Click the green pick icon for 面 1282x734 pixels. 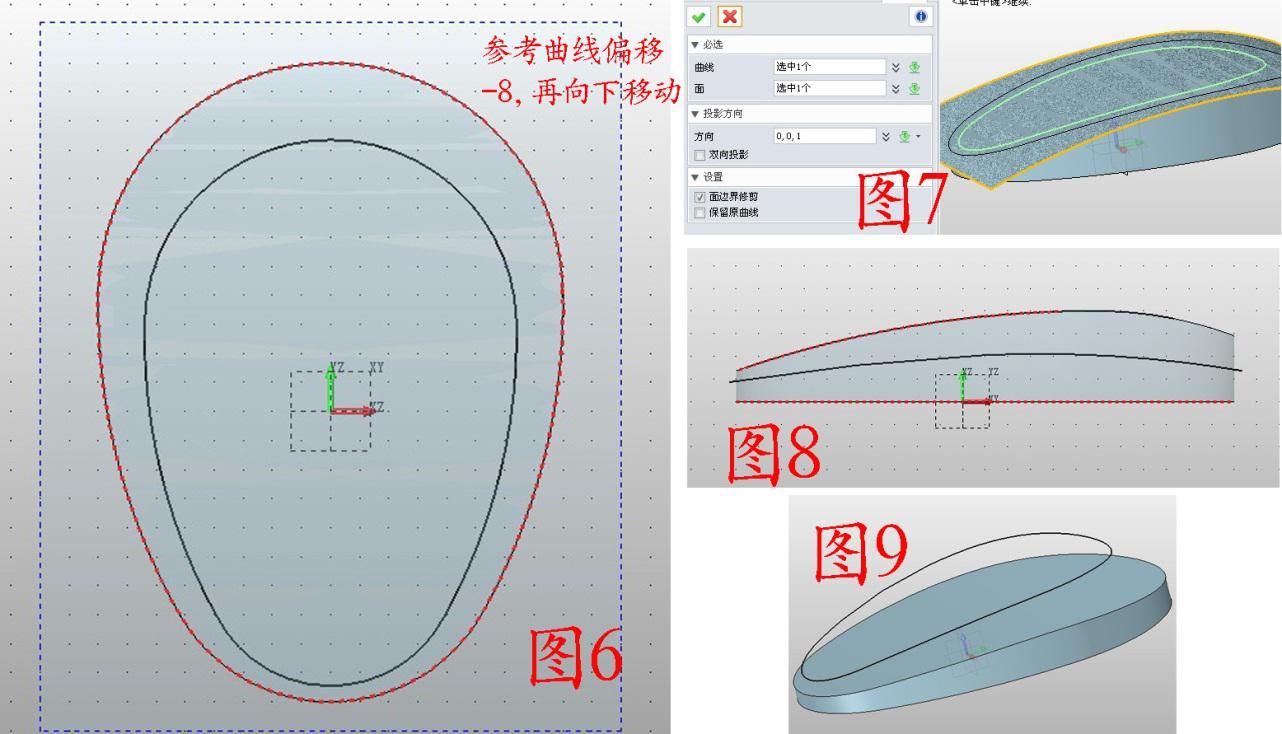click(914, 89)
